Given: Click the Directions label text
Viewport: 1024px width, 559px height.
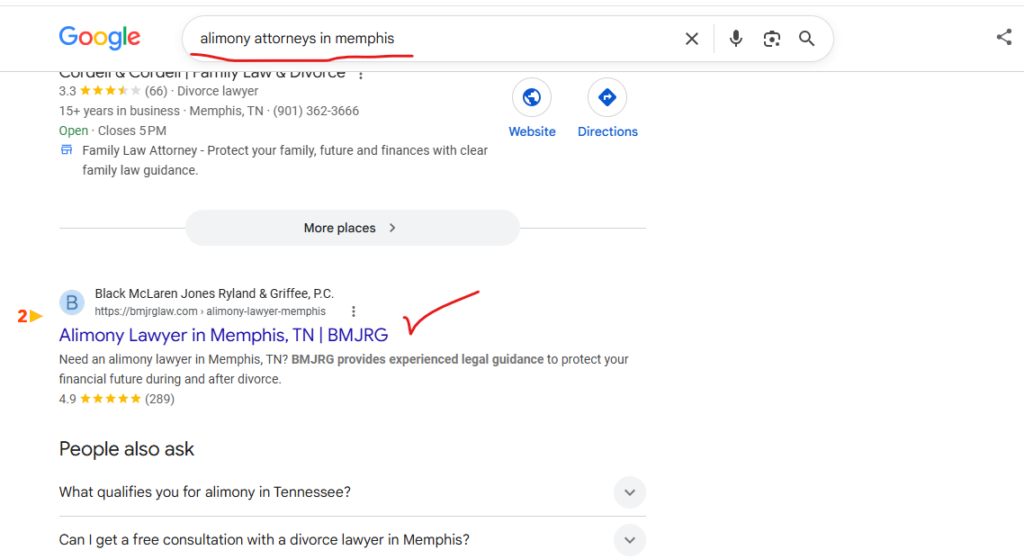Looking at the screenshot, I should coord(607,131).
